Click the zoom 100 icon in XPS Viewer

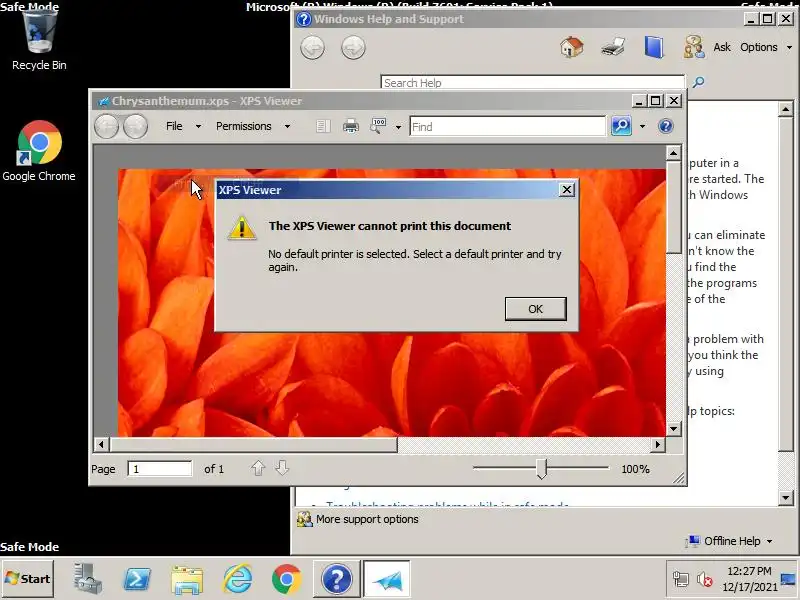point(378,126)
